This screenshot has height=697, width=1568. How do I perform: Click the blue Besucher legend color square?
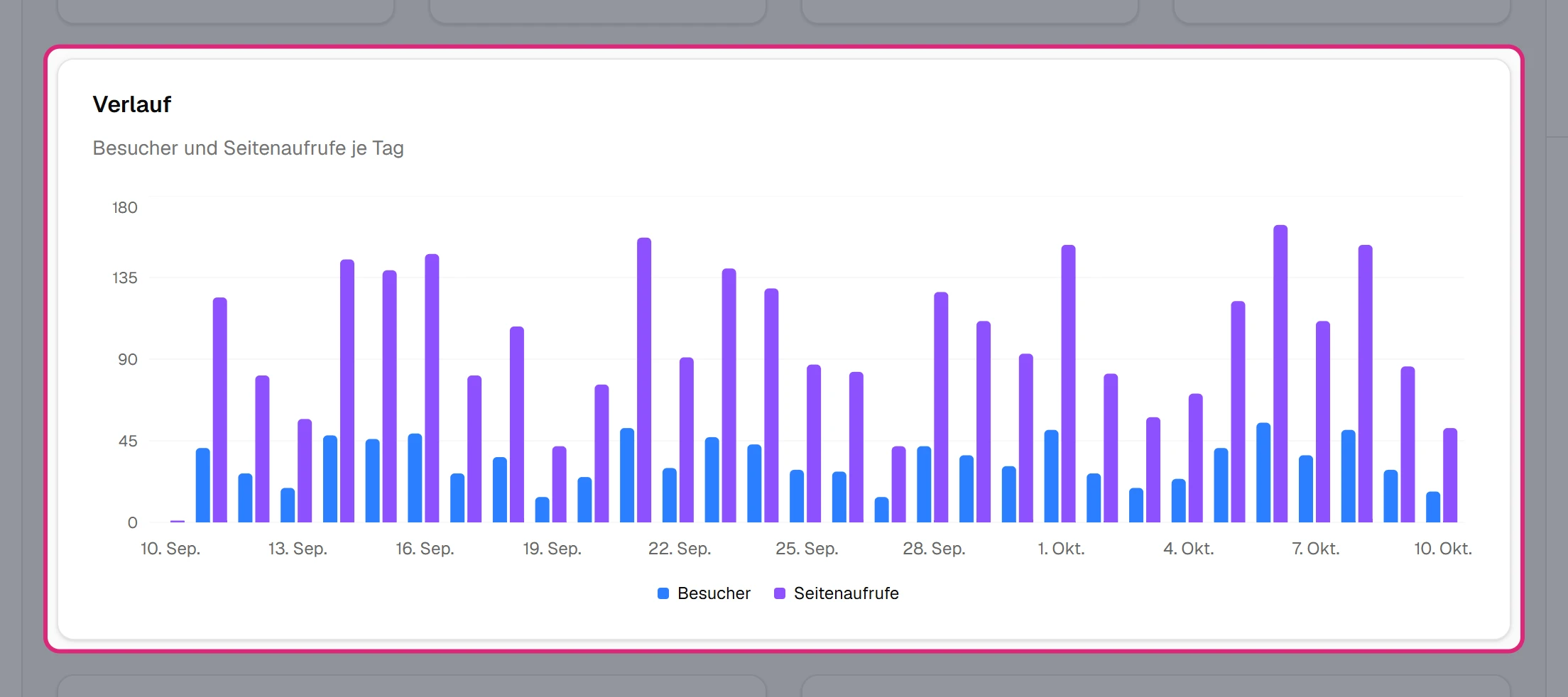(663, 593)
